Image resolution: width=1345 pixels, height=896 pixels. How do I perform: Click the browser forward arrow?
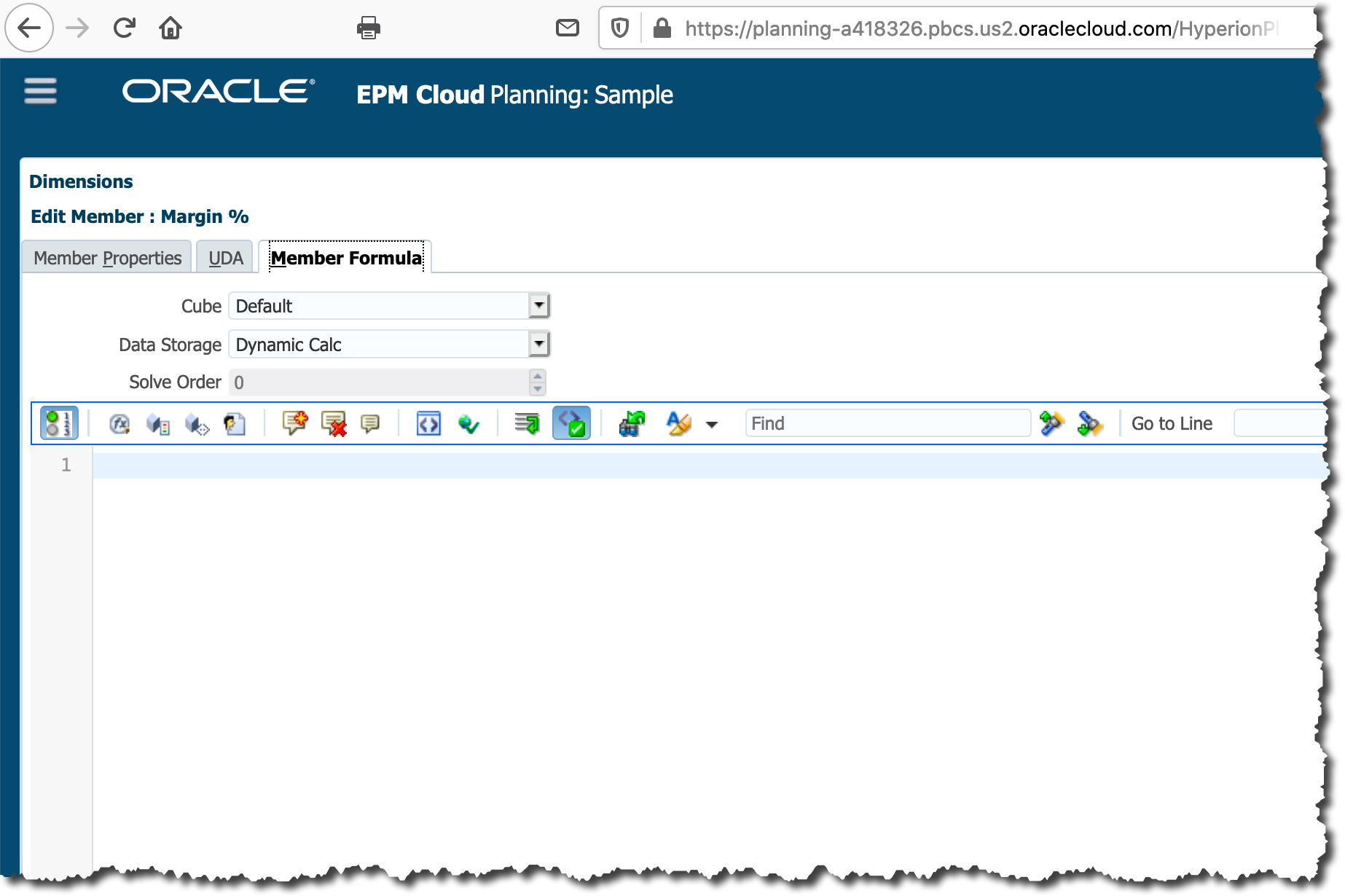(77, 28)
